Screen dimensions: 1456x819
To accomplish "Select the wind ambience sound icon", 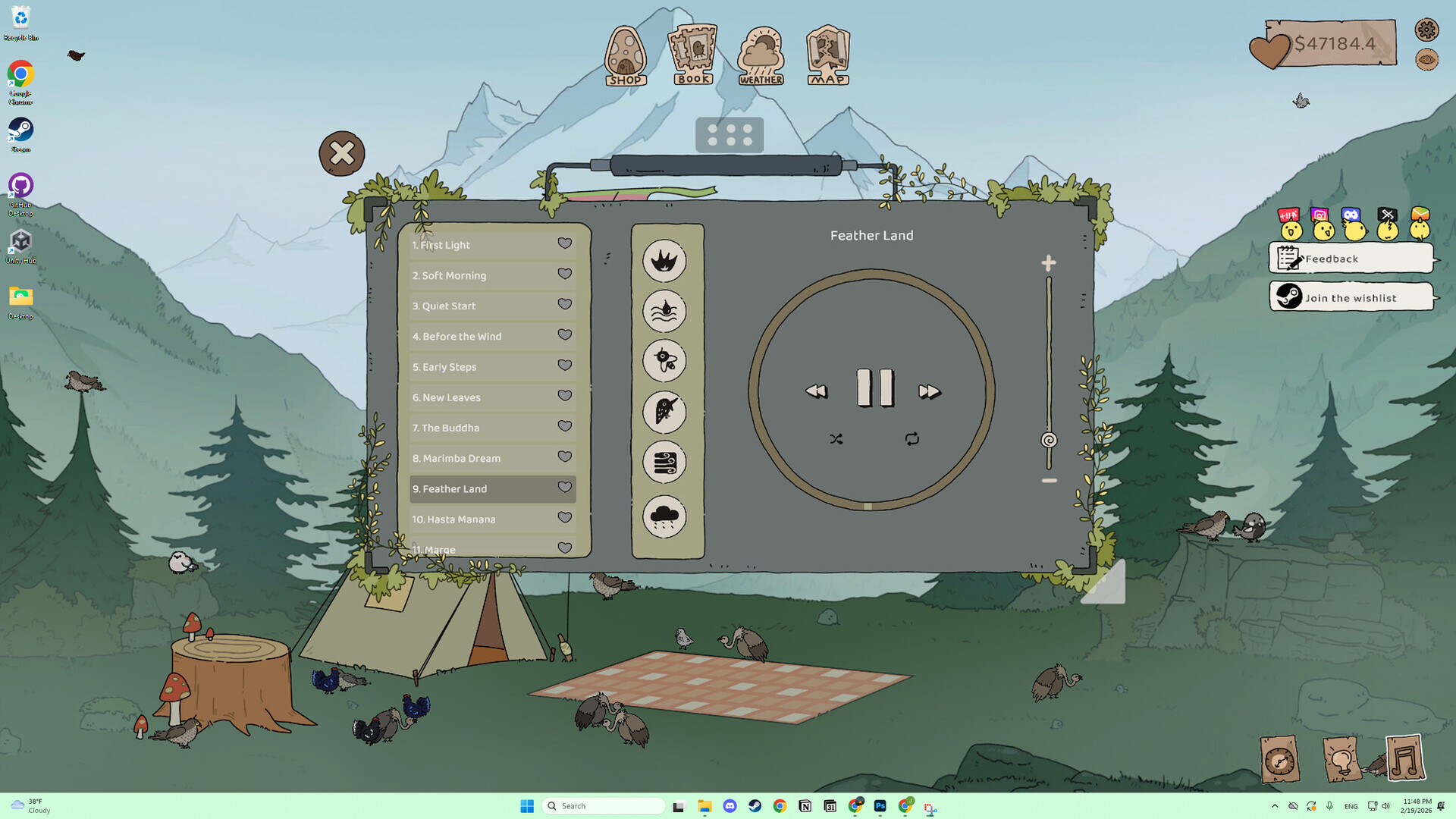I will (x=665, y=463).
